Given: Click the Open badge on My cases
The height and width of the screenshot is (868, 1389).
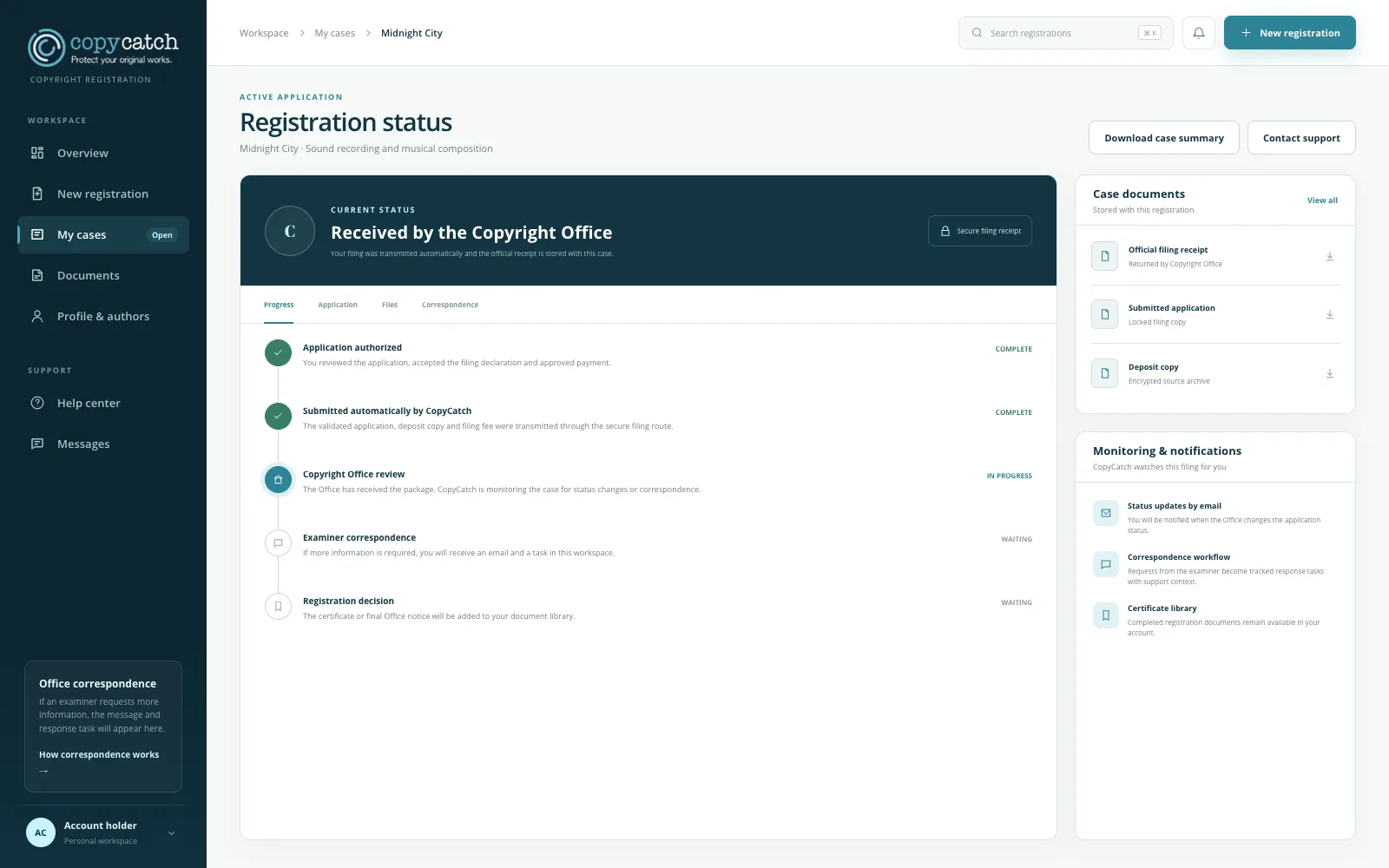Looking at the screenshot, I should [x=162, y=235].
